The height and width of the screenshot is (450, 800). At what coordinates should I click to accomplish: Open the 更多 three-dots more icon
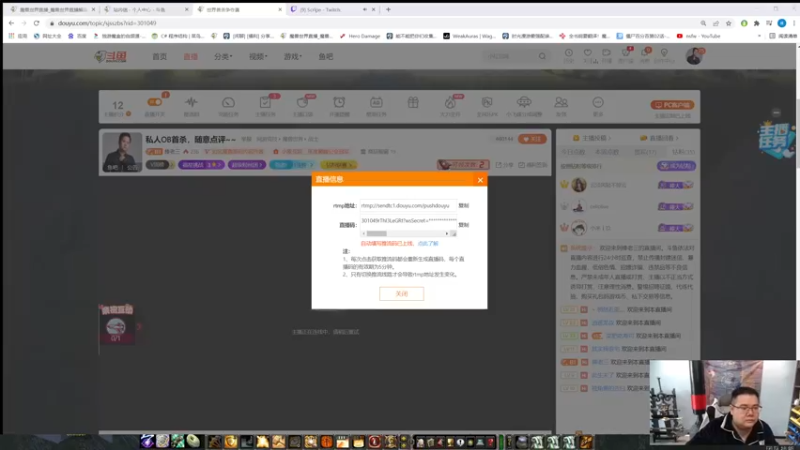(598, 103)
